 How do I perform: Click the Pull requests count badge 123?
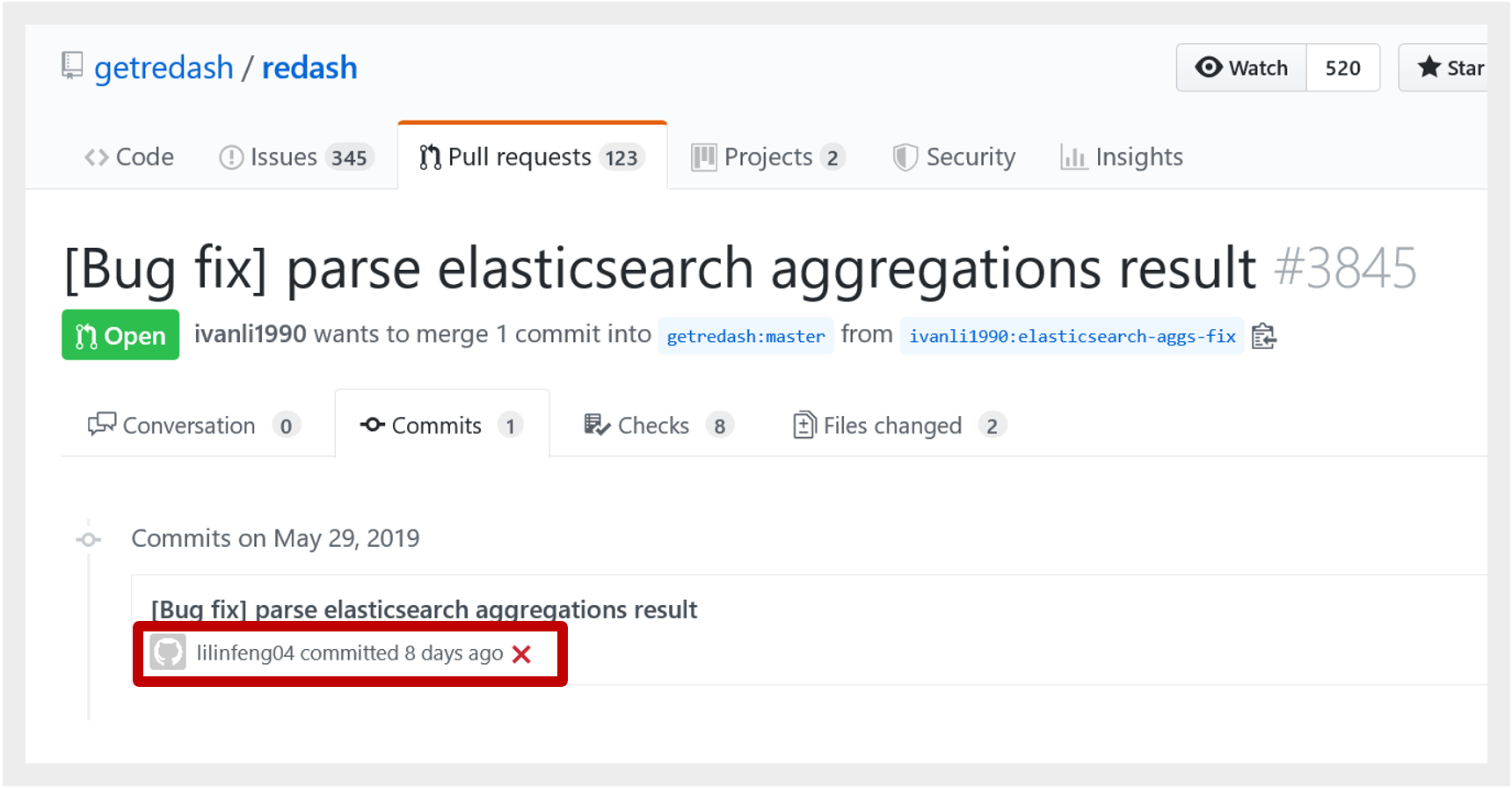pyautogui.click(x=622, y=157)
